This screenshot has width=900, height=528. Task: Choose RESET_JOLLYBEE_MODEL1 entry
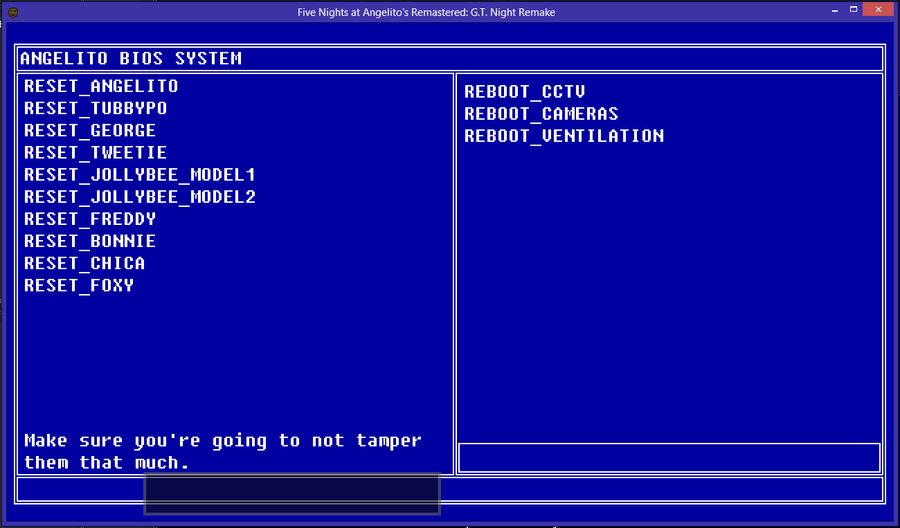(x=139, y=174)
